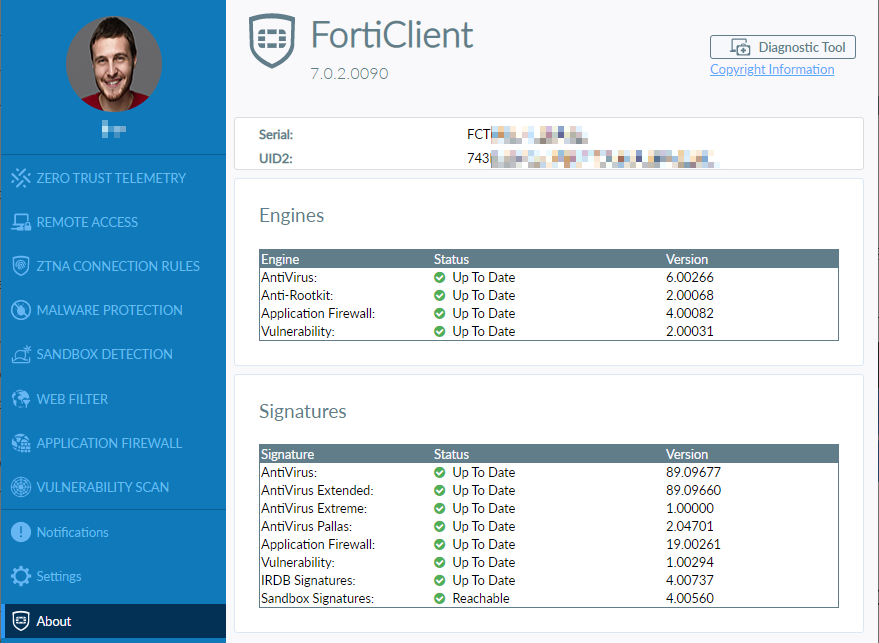Click the Sandbox Signatures Reachable status
The height and width of the screenshot is (643, 879).
tap(480, 598)
